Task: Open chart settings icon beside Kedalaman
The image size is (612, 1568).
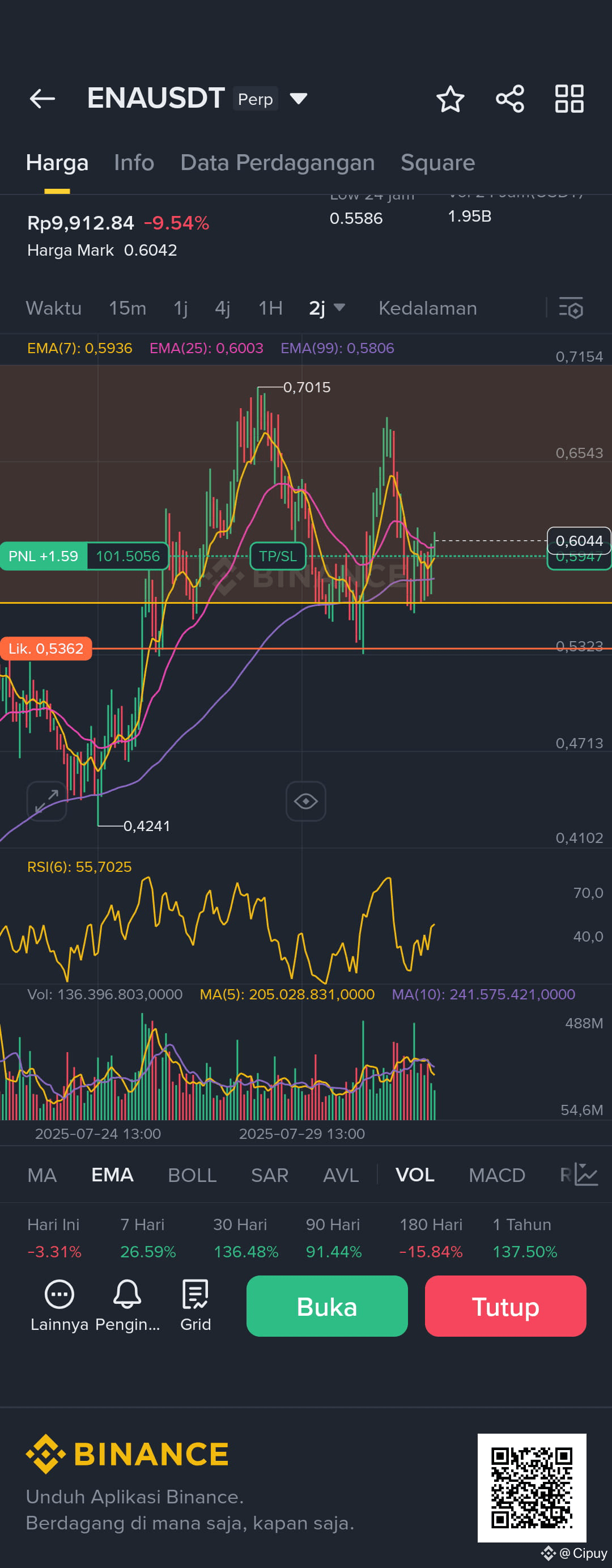Action: [x=571, y=308]
